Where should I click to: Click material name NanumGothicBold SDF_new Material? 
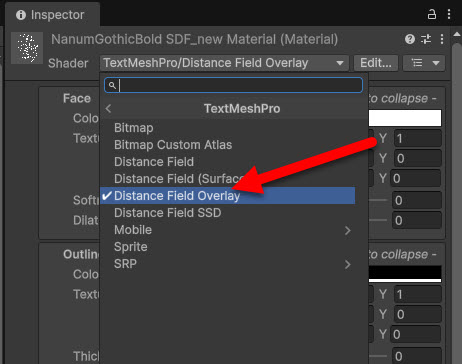click(194, 39)
